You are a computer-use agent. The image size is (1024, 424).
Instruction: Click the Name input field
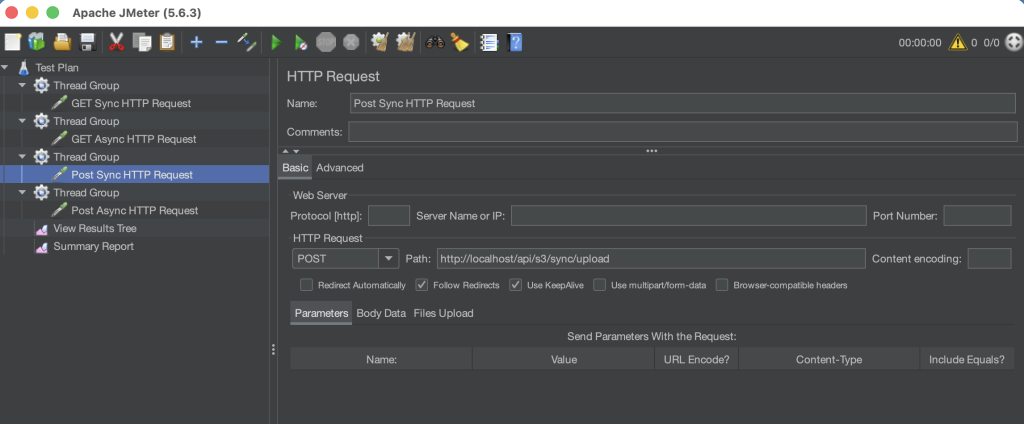[682, 103]
